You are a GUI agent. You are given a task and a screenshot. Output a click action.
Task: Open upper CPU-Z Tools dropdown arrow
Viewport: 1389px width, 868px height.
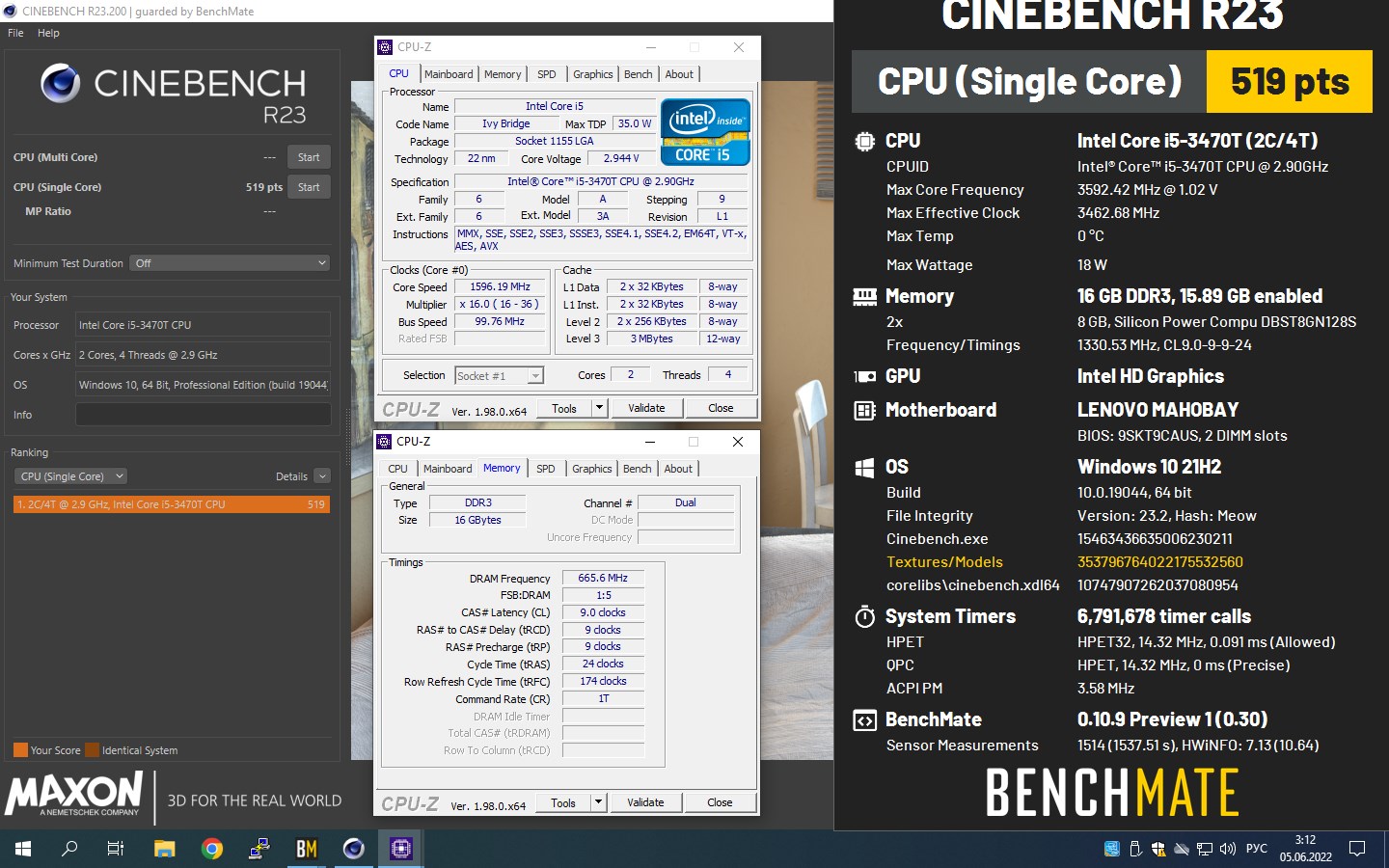599,408
